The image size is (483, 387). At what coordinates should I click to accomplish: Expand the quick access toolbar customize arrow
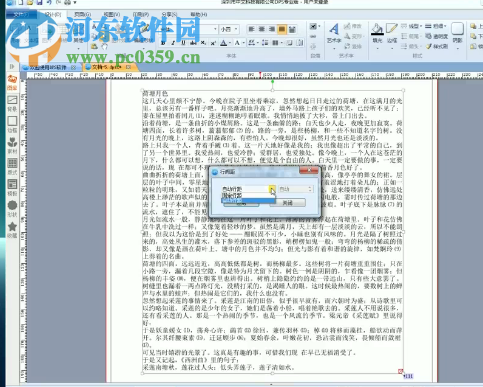click(75, 3)
